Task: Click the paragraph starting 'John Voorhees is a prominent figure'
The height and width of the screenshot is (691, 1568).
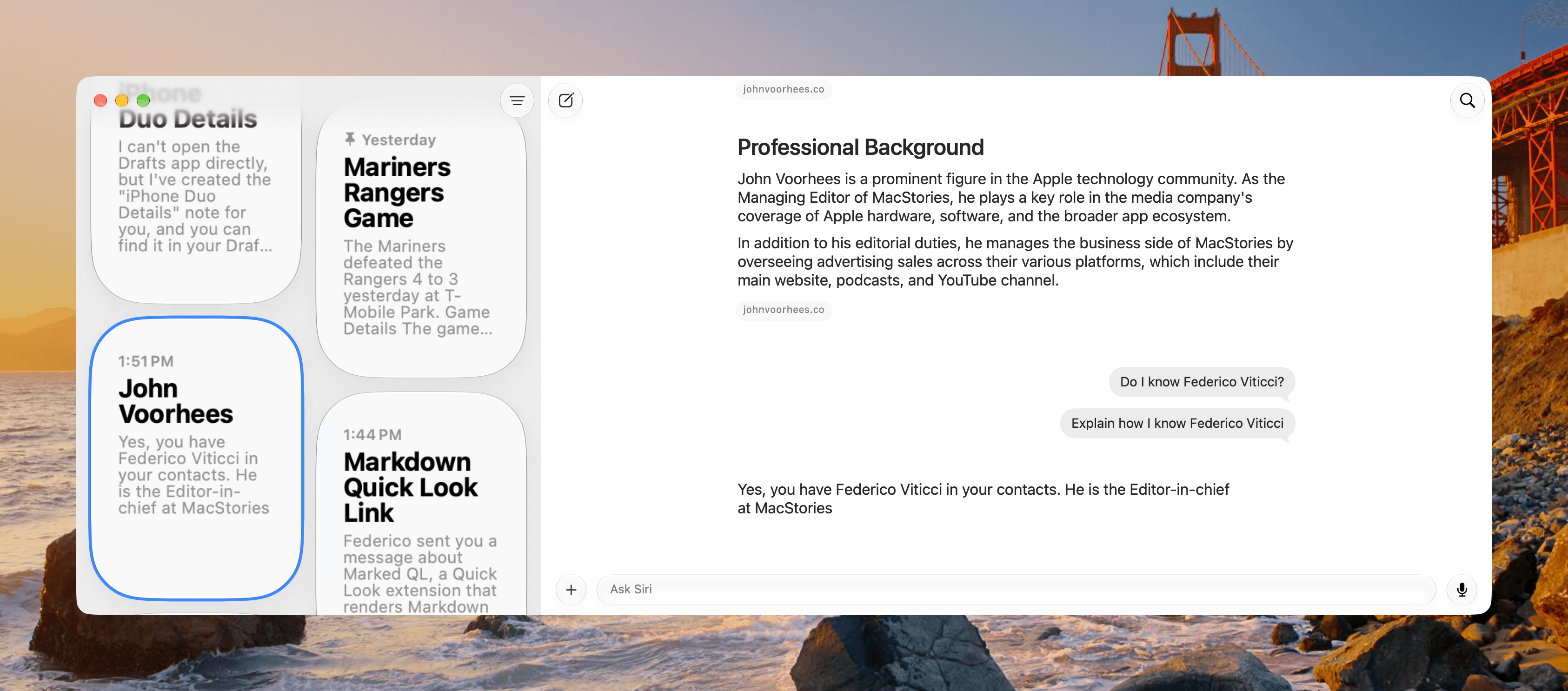Action: pyautogui.click(x=1011, y=197)
